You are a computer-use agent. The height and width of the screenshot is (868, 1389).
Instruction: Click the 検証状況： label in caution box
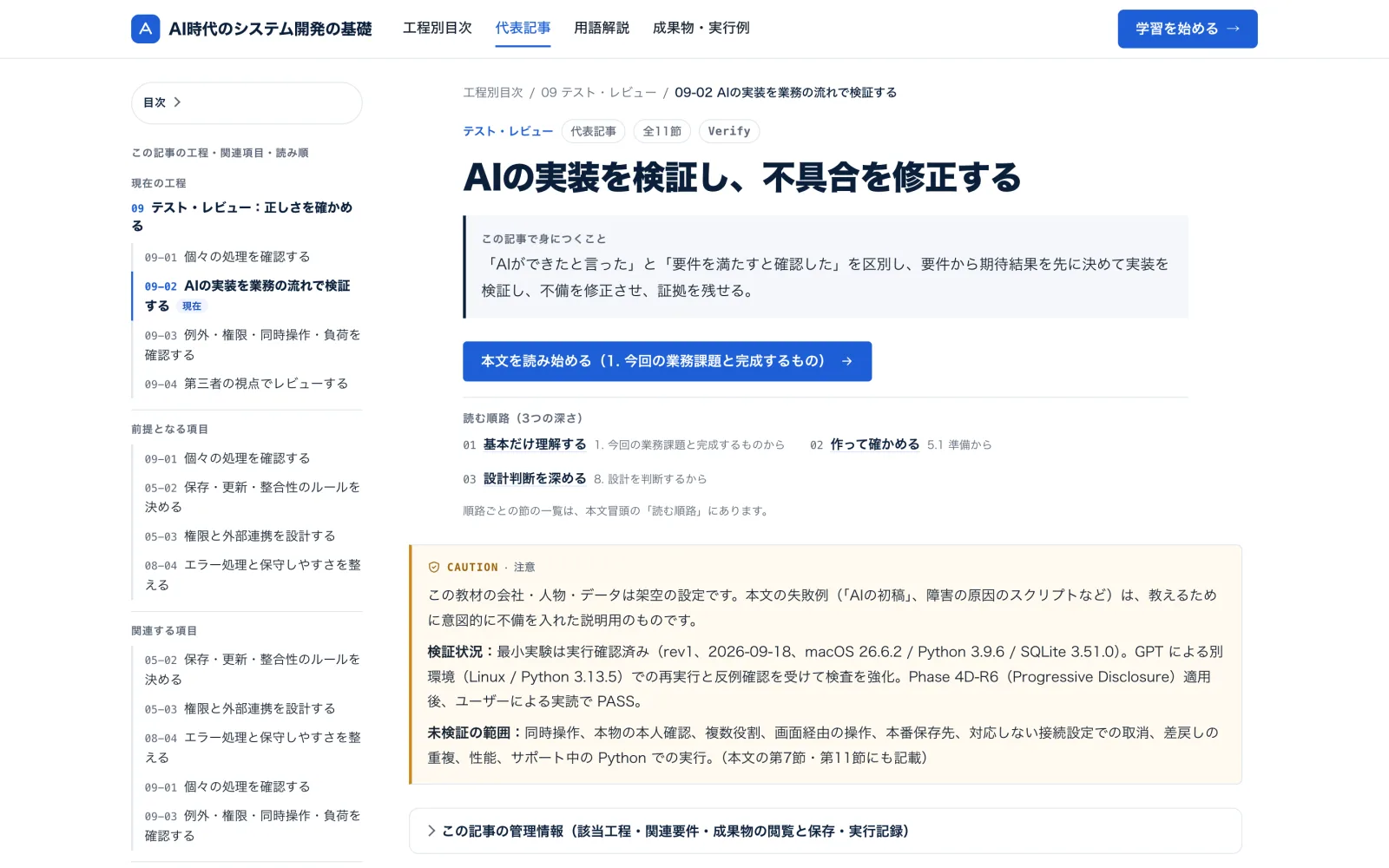[x=462, y=652]
